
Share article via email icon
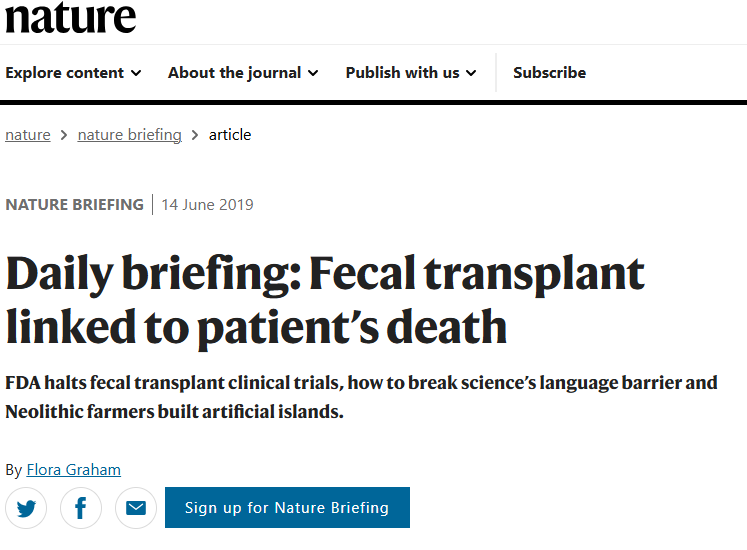[x=136, y=508]
